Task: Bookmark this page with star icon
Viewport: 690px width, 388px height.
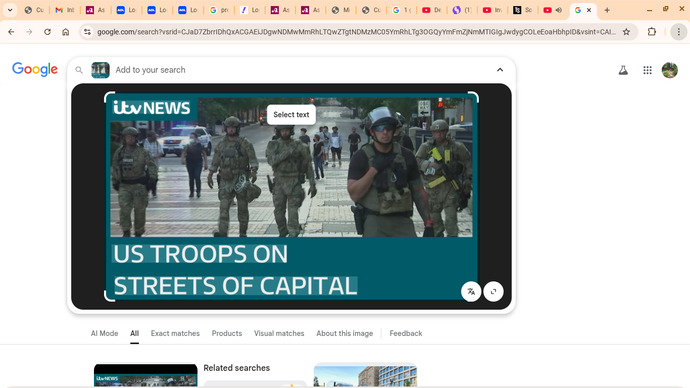Action: (x=626, y=32)
